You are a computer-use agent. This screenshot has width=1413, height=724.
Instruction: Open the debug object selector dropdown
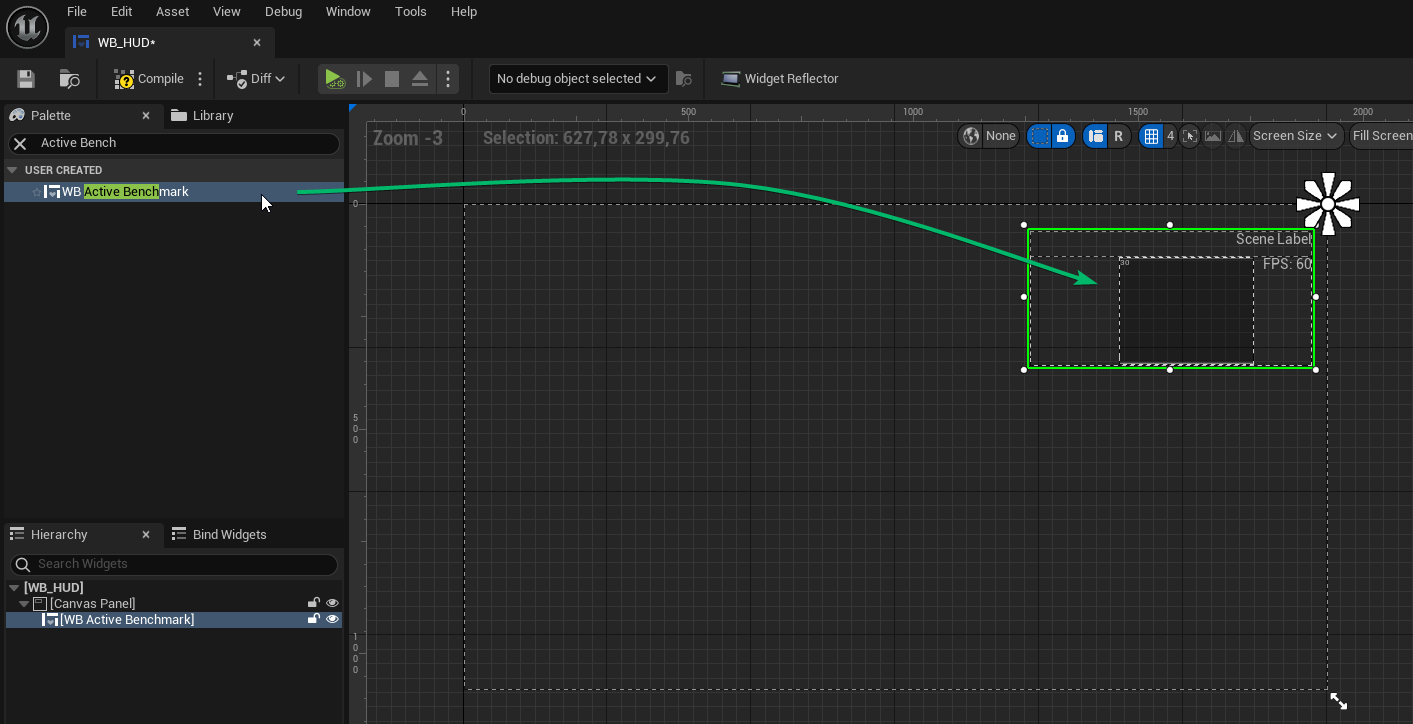pos(578,79)
